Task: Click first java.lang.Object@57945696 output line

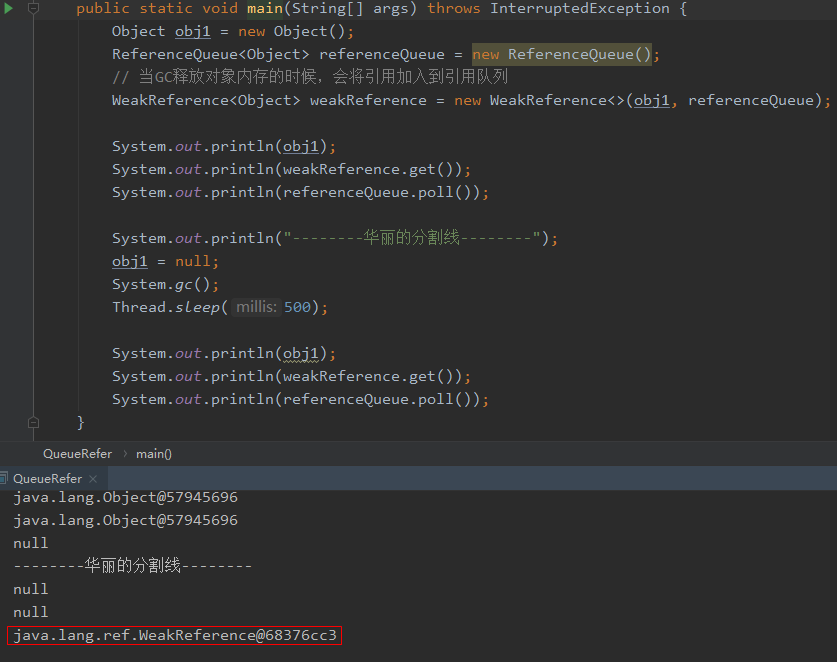Action: point(125,497)
